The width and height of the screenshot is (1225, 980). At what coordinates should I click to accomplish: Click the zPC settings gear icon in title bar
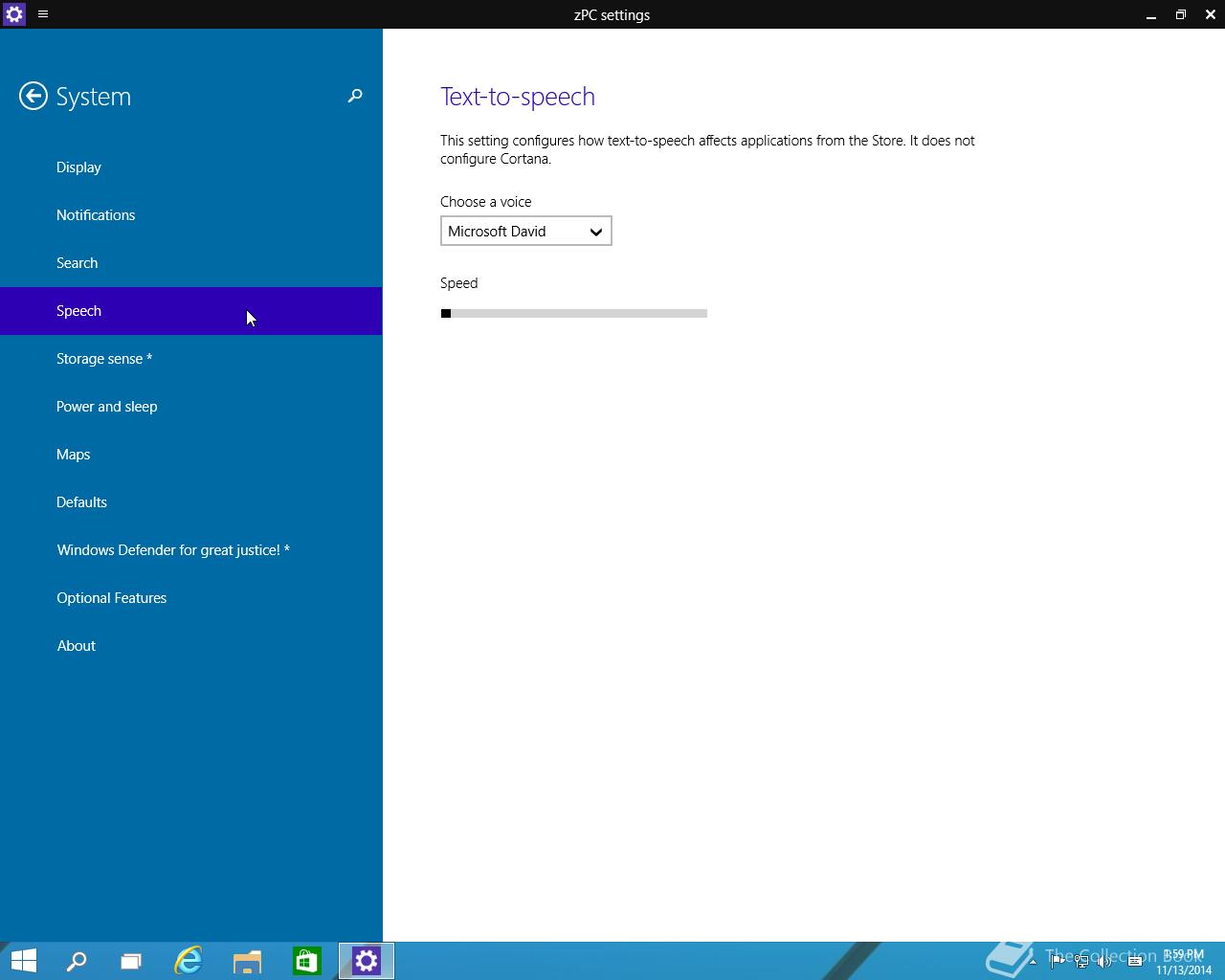tap(14, 14)
